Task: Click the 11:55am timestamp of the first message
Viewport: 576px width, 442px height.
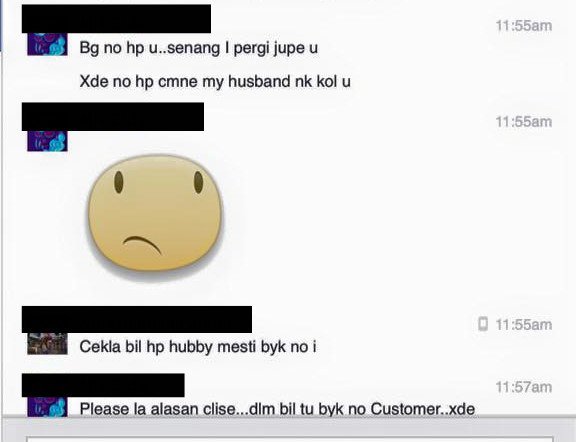Action: pos(523,26)
